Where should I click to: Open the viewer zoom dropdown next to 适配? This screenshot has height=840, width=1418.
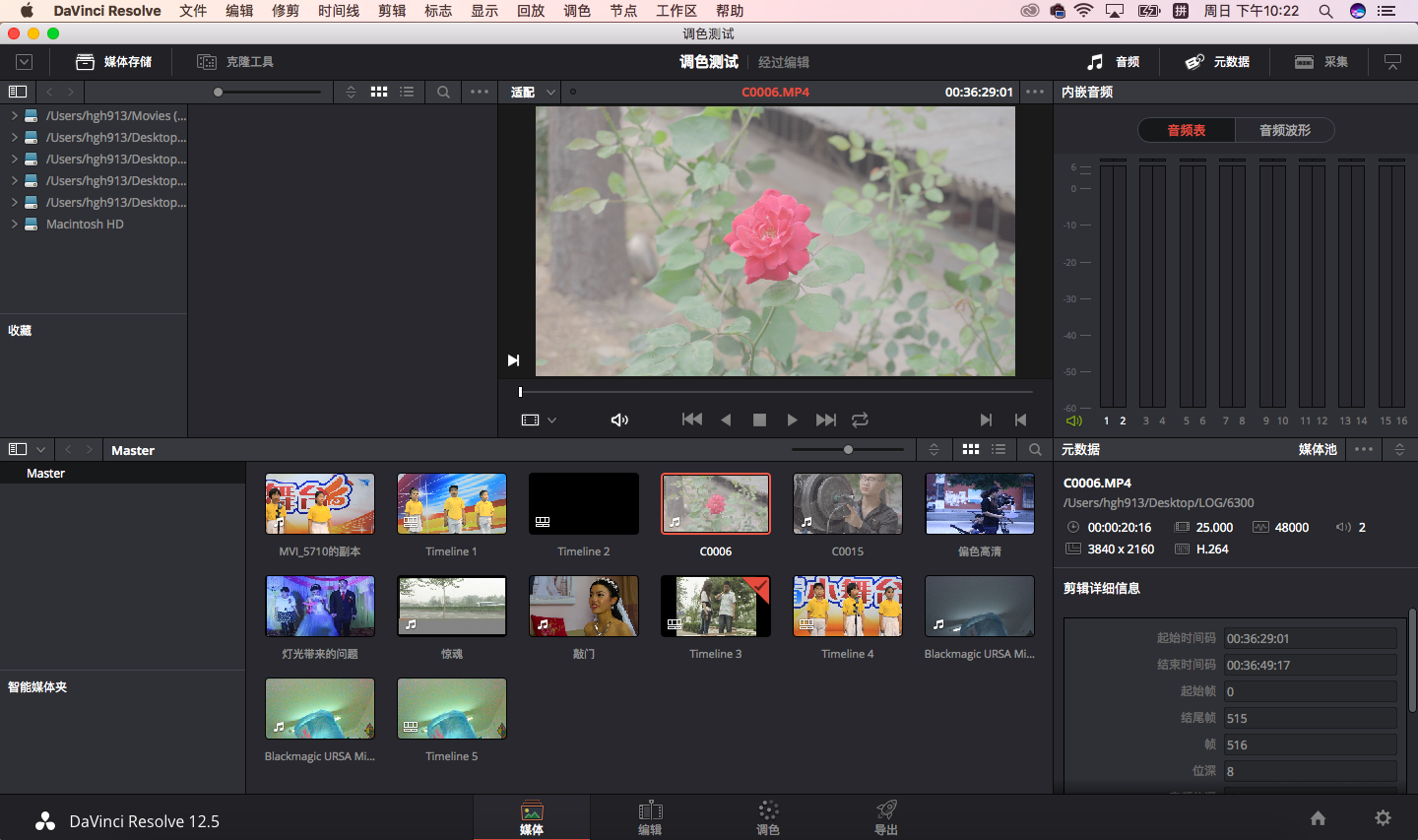click(x=550, y=92)
